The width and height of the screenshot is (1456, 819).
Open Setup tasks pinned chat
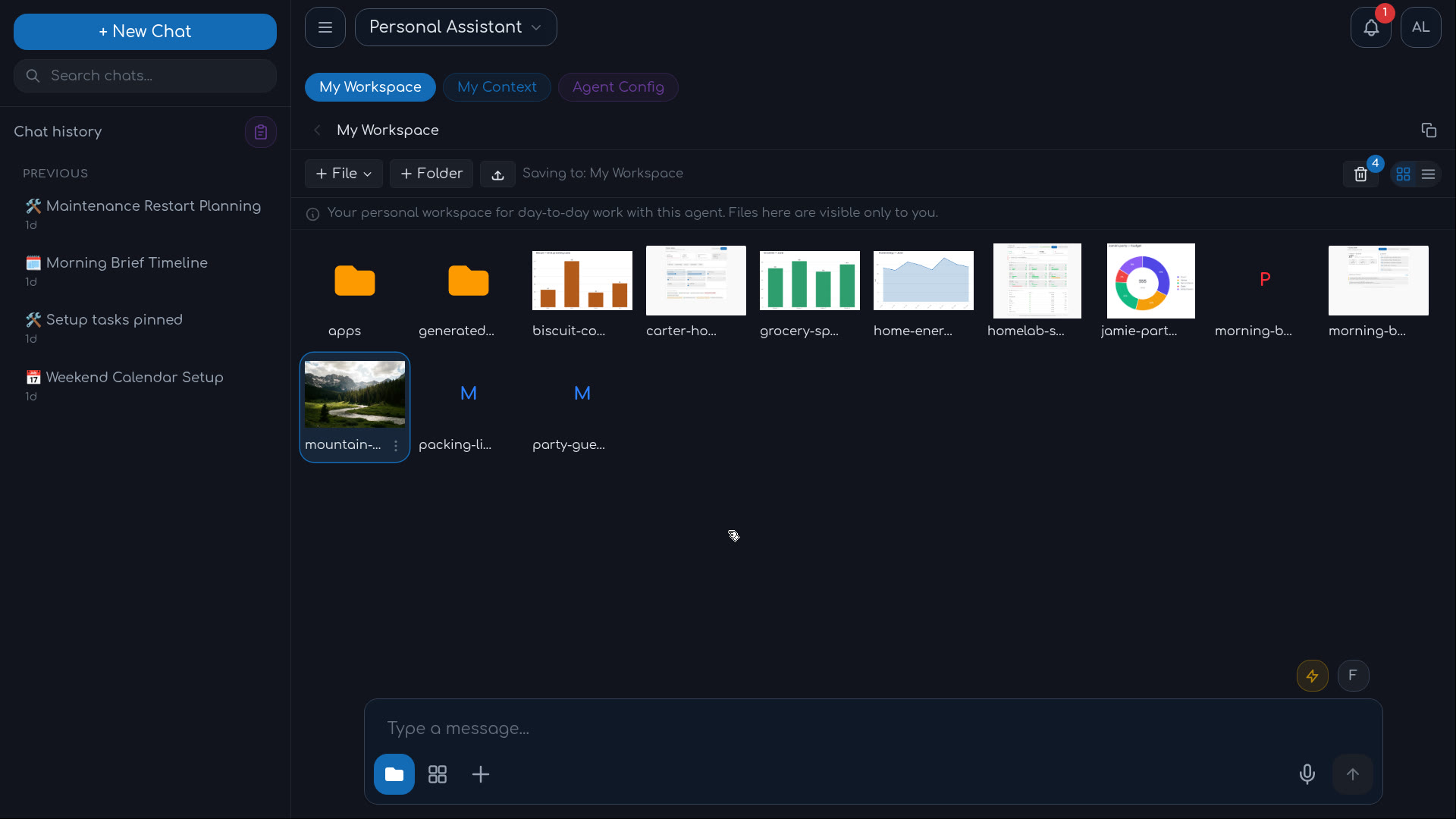[x=145, y=328]
